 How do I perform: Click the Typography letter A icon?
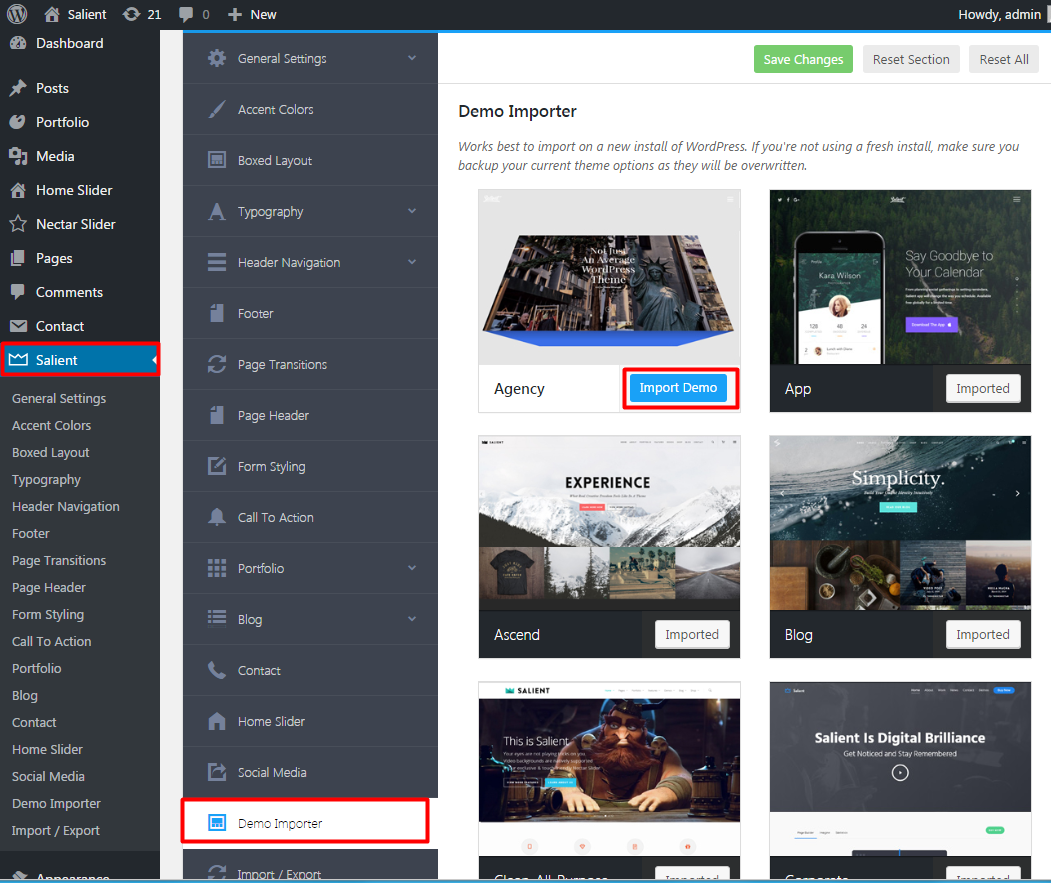tap(217, 211)
